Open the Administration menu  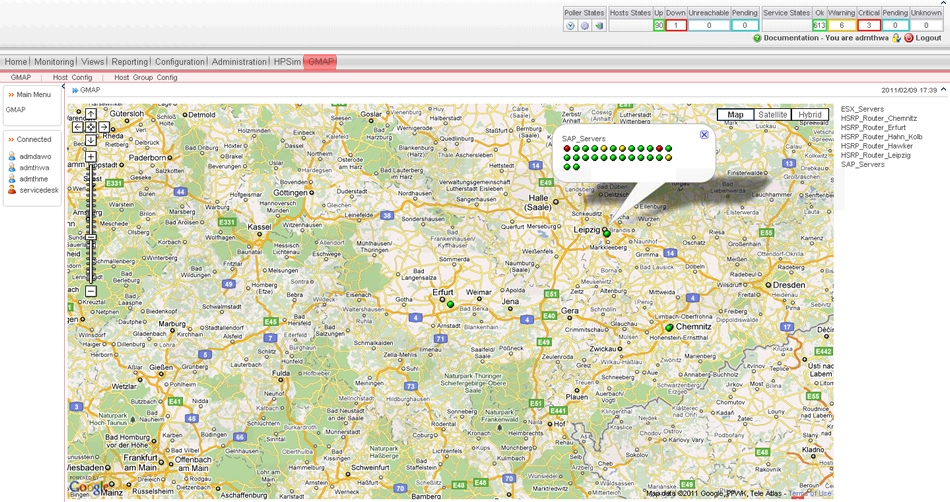tap(239, 62)
